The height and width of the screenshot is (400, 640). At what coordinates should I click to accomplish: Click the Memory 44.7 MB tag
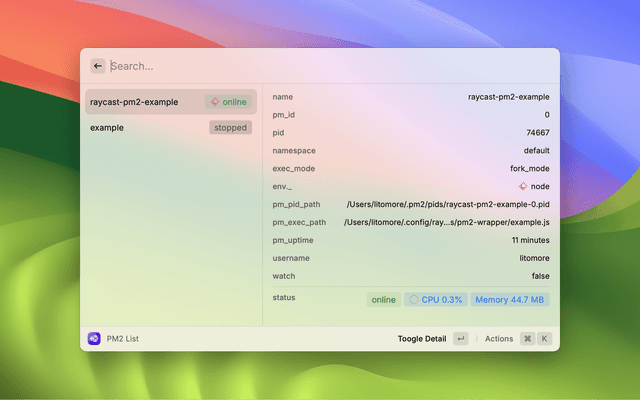pyautogui.click(x=510, y=299)
